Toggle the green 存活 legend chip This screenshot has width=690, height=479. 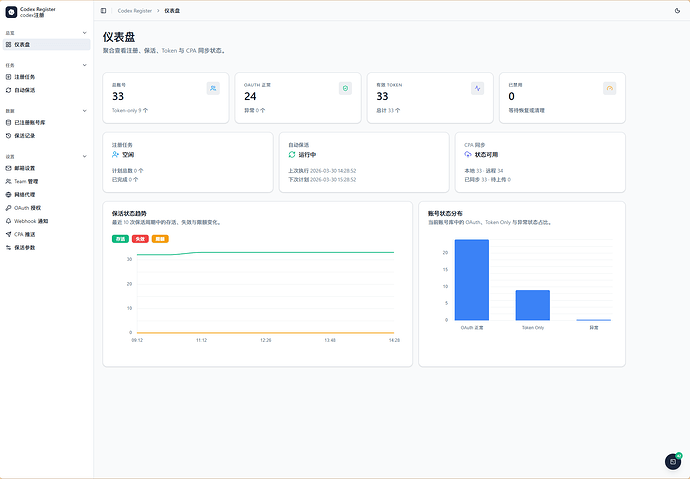(x=120, y=239)
